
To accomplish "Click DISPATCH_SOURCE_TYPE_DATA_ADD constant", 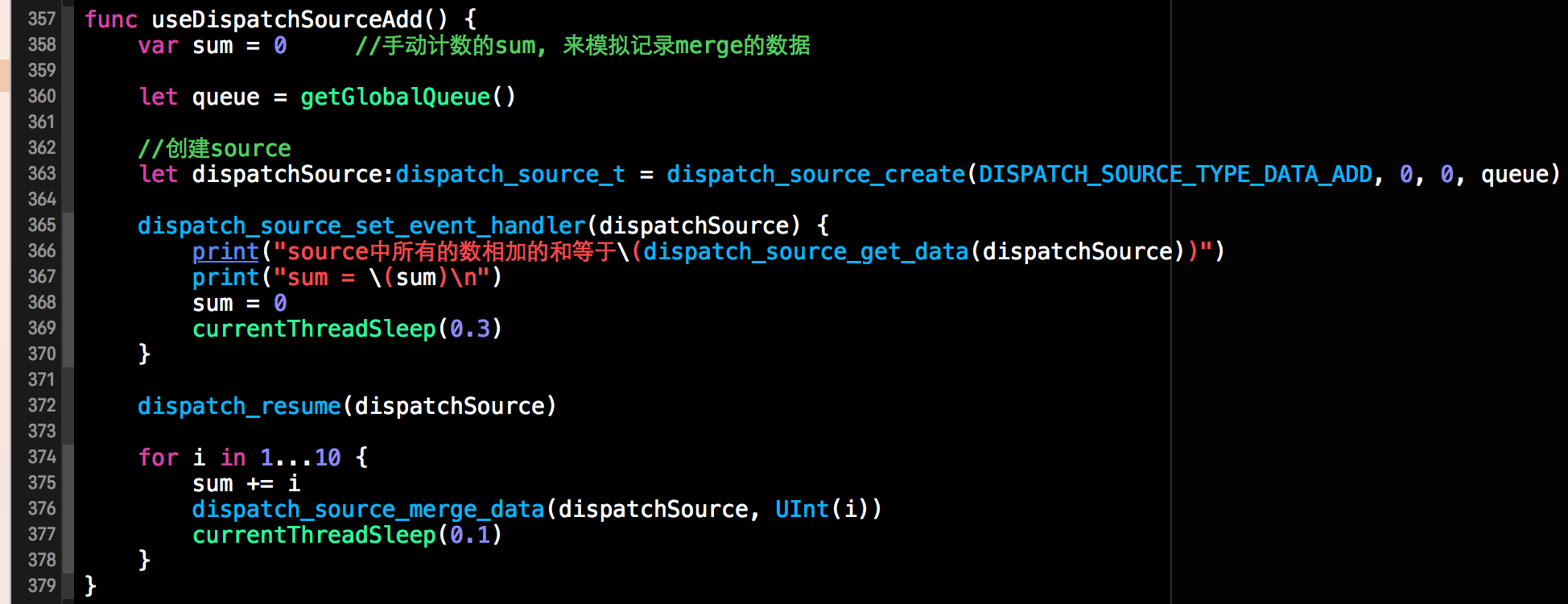I will tap(1175, 174).
